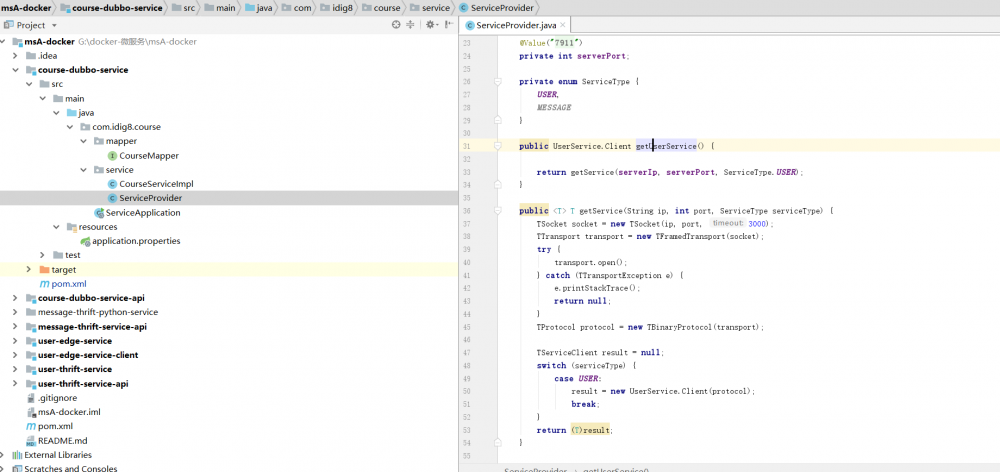This screenshot has height=472, width=1000.
Task: Fold the getService method at line 36
Action: point(497,211)
